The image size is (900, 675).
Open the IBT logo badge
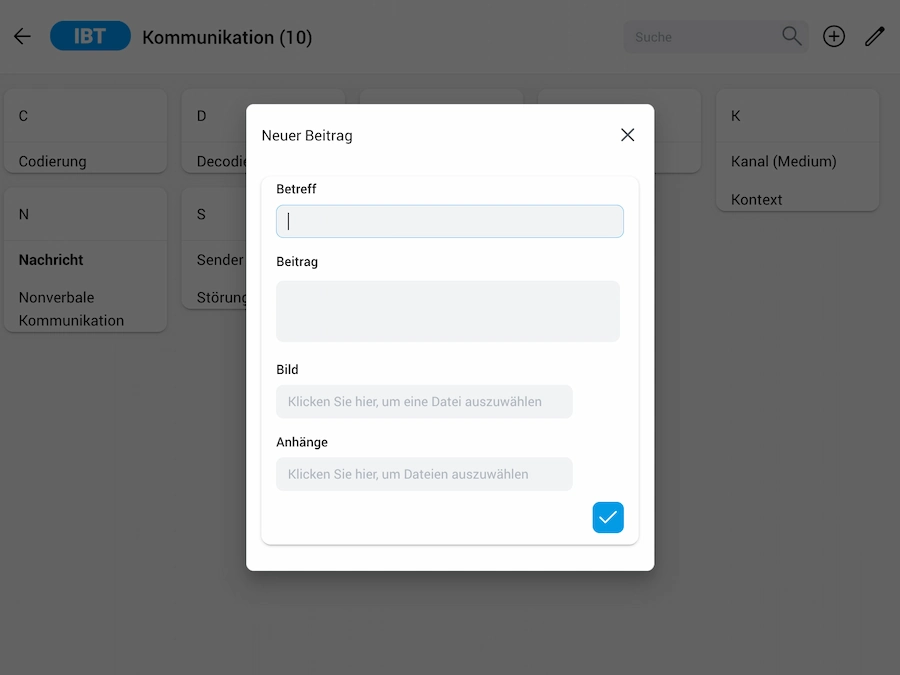coord(90,36)
